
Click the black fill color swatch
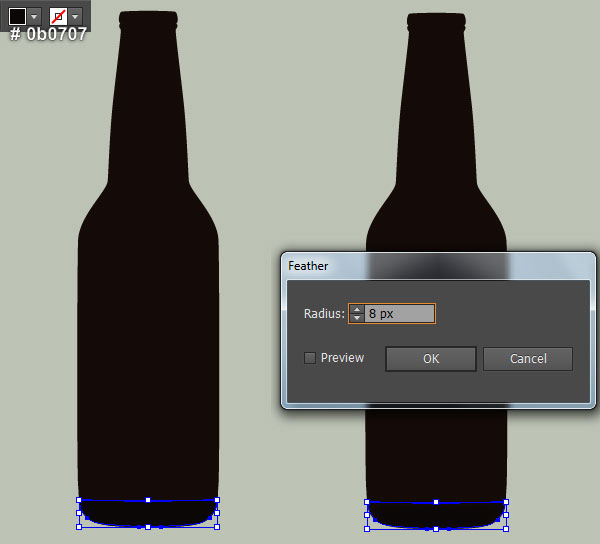pos(17,16)
